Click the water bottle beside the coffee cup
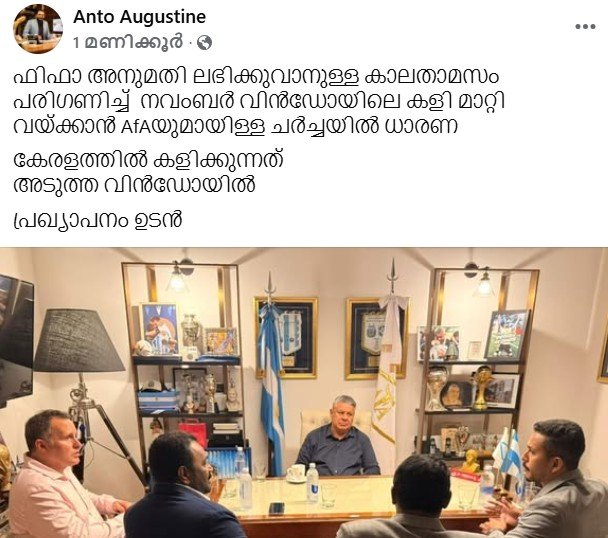608x538 pixels. coord(312,483)
